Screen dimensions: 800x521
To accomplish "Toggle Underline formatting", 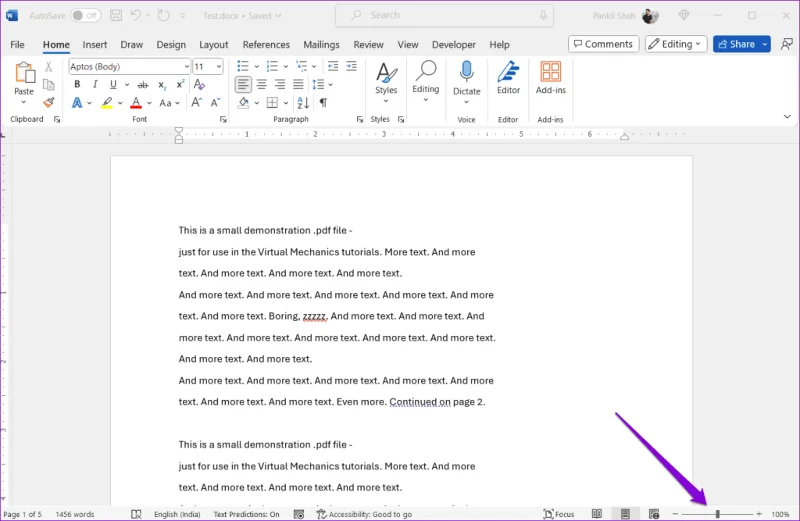I will coord(113,84).
